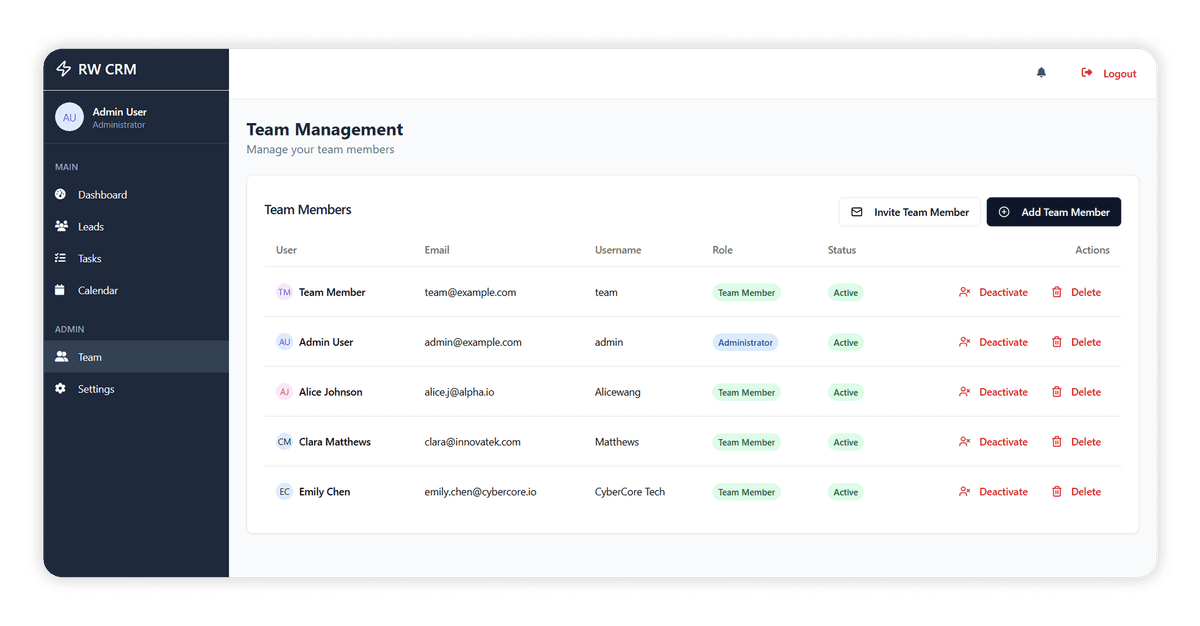
Task: Deactivate the Admin User account
Action: coord(993,342)
